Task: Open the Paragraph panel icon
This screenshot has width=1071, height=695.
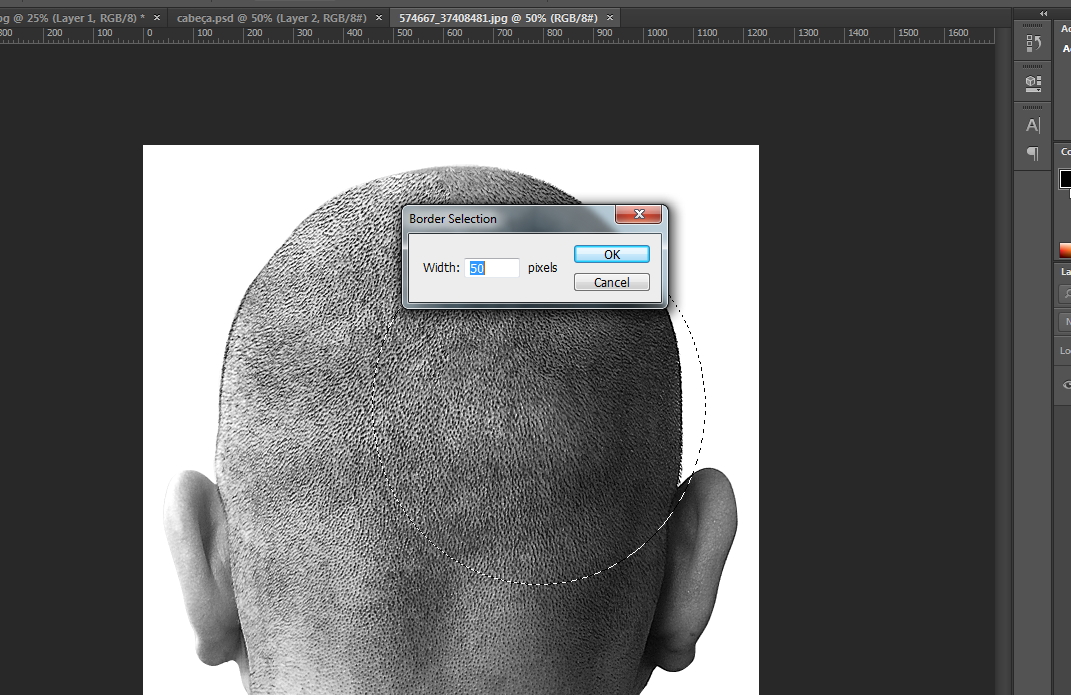Action: 1033,153
